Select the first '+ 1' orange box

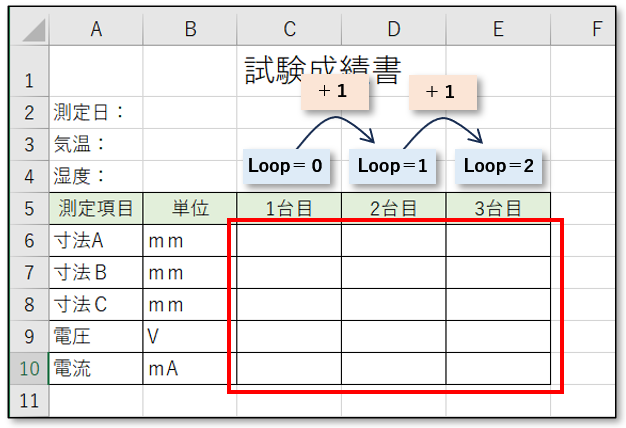click(x=335, y=92)
